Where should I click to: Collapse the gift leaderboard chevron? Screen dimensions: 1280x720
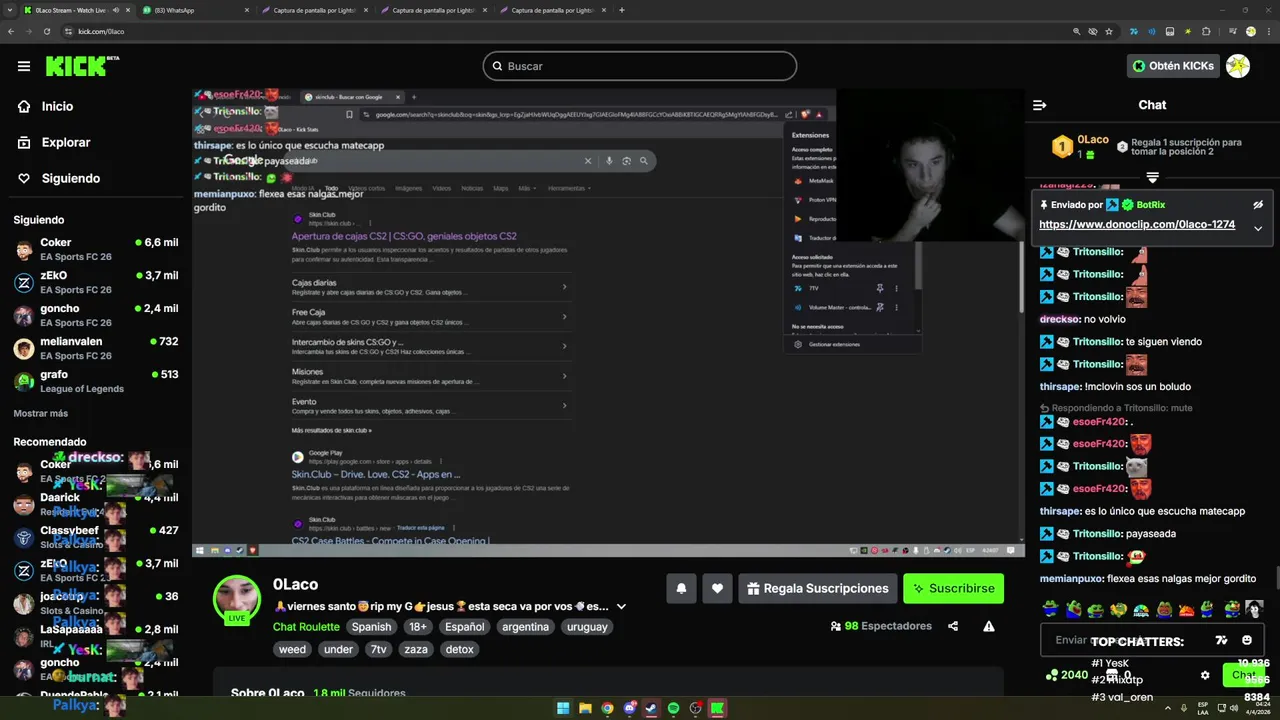pos(1152,177)
